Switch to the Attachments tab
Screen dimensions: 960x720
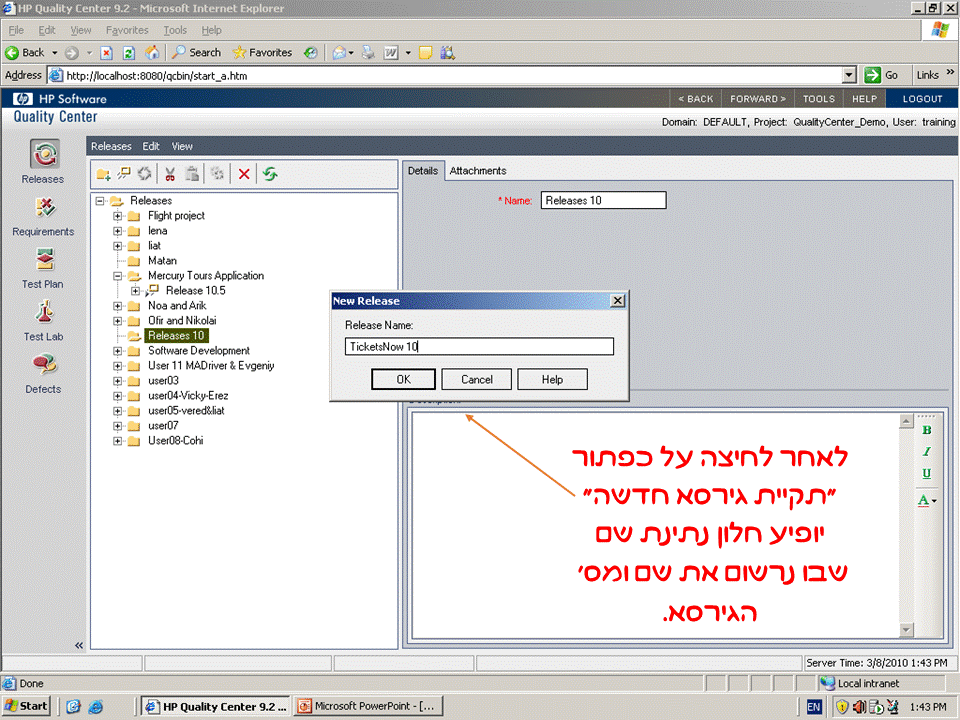tap(478, 171)
